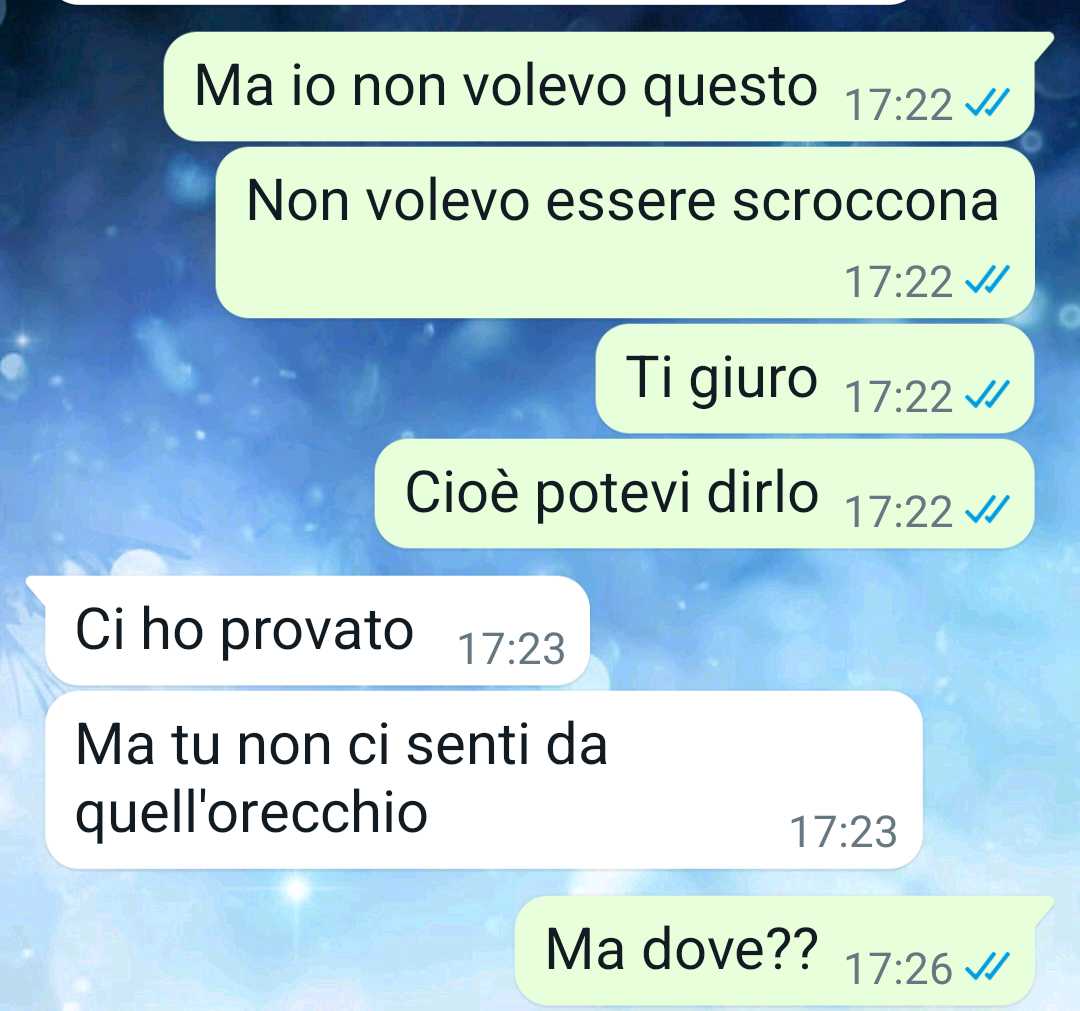
Task: Click blue double-check on 'Non volevo essere scroccona'
Action: 987,280
